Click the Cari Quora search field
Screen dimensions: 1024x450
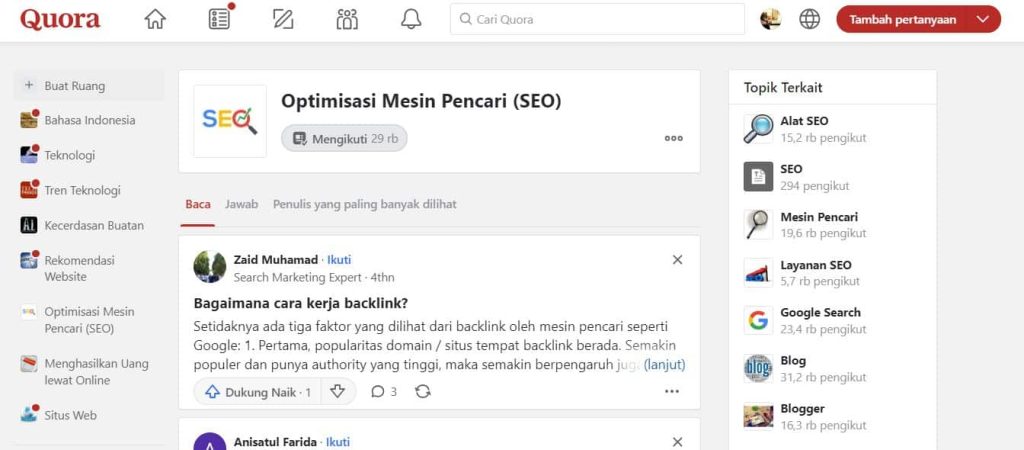point(597,19)
